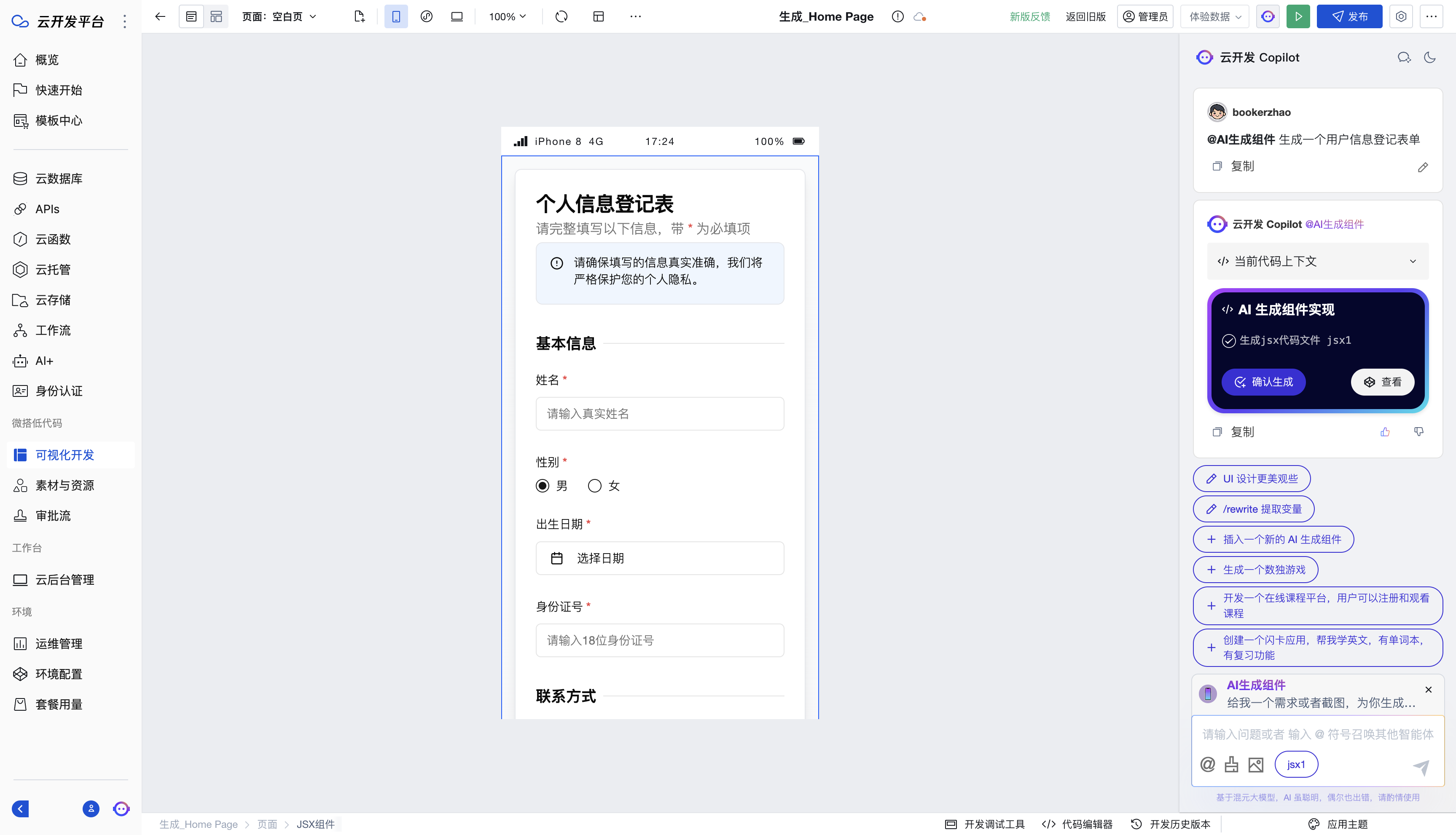Open the 体验数据 dropdown
Viewport: 1456px width, 835px height.
click(1215, 16)
